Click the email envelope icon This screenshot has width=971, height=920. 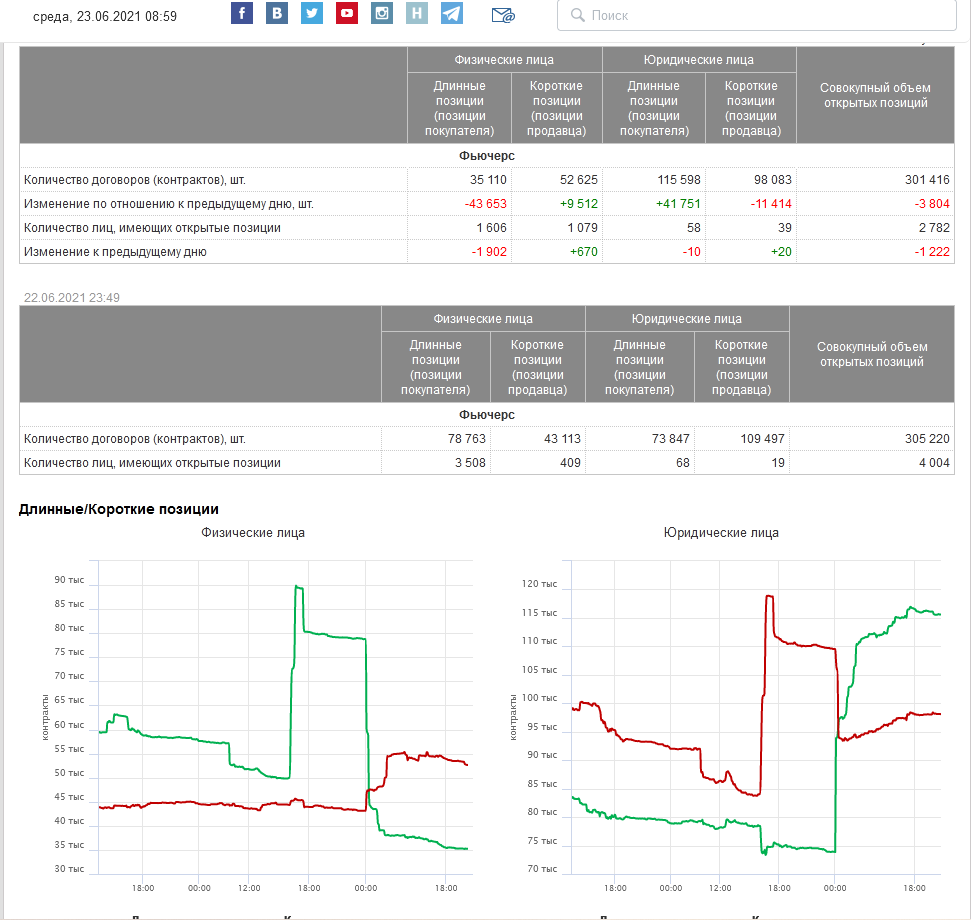503,15
